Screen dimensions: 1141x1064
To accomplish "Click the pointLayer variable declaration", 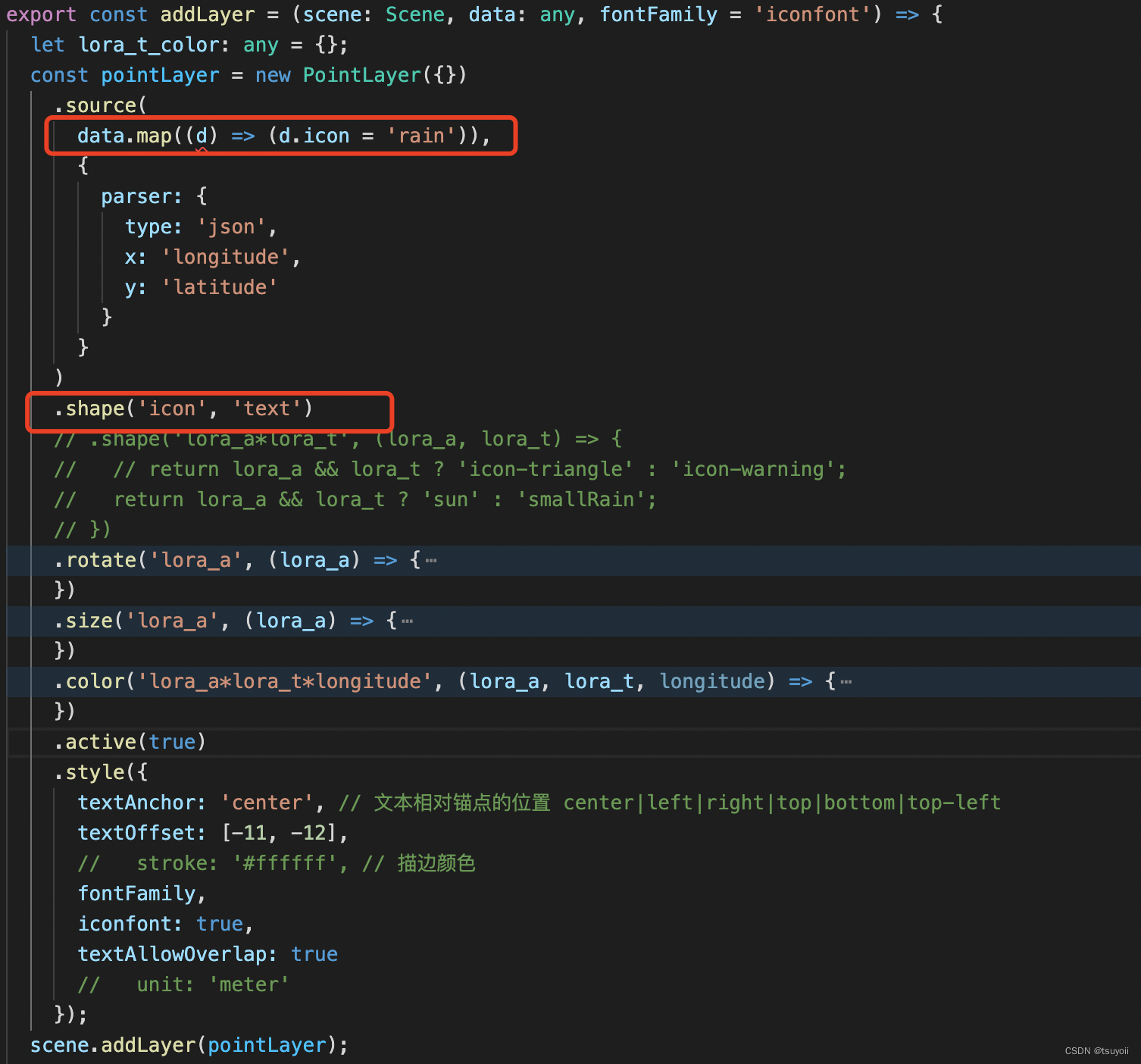I will pos(160,76).
